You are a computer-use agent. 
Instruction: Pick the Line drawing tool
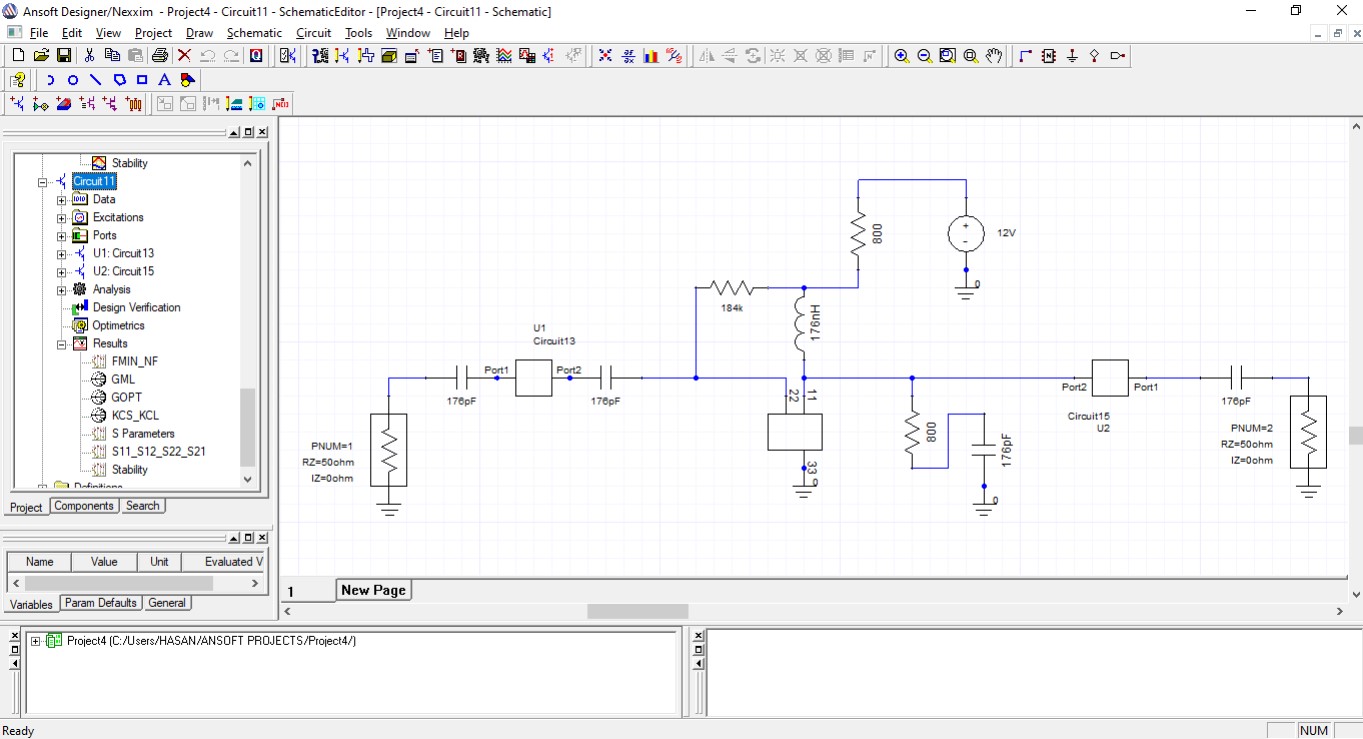(x=96, y=80)
